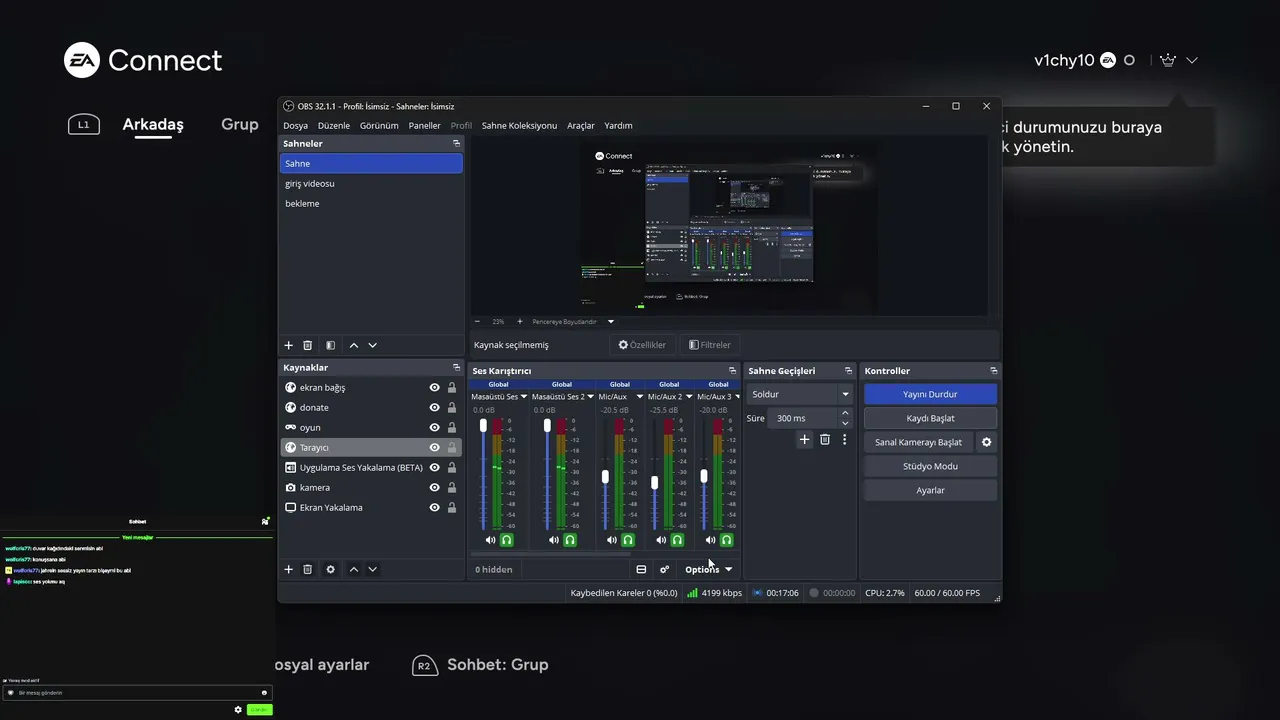
Task: Open chat settings gear in Sohbet panel
Action: 238,710
